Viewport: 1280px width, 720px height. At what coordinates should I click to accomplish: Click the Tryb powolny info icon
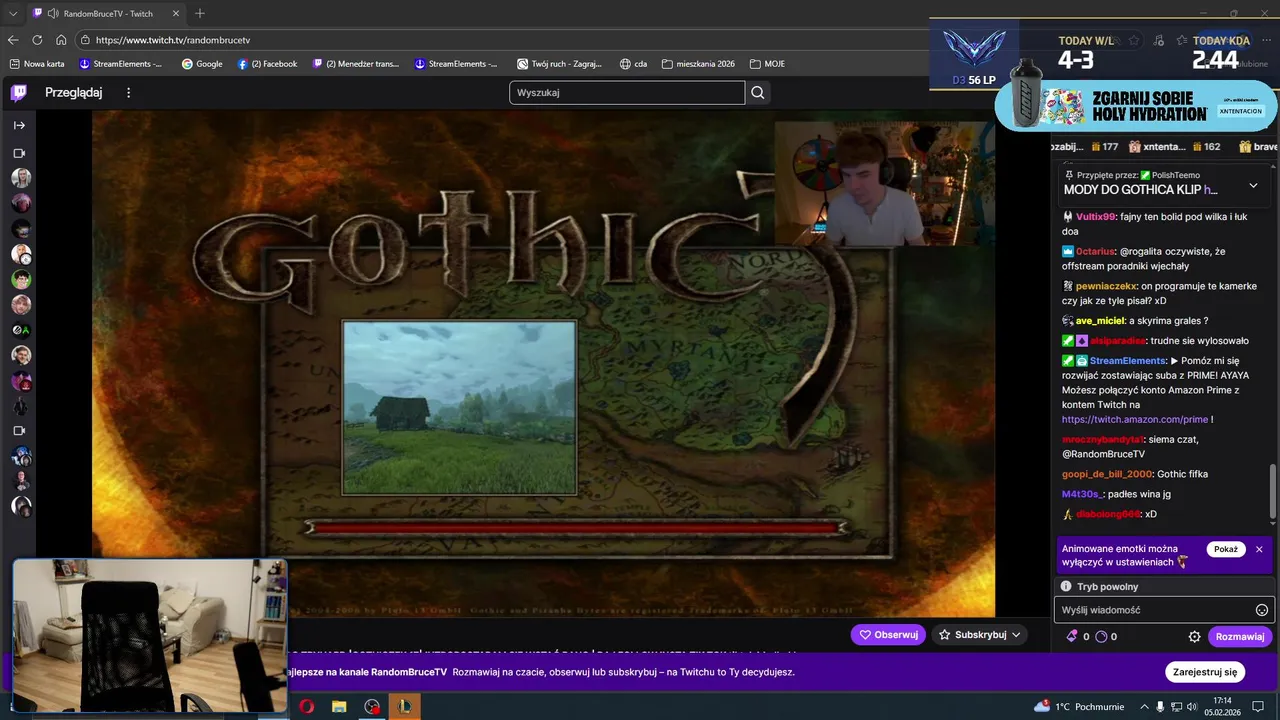click(x=1066, y=587)
